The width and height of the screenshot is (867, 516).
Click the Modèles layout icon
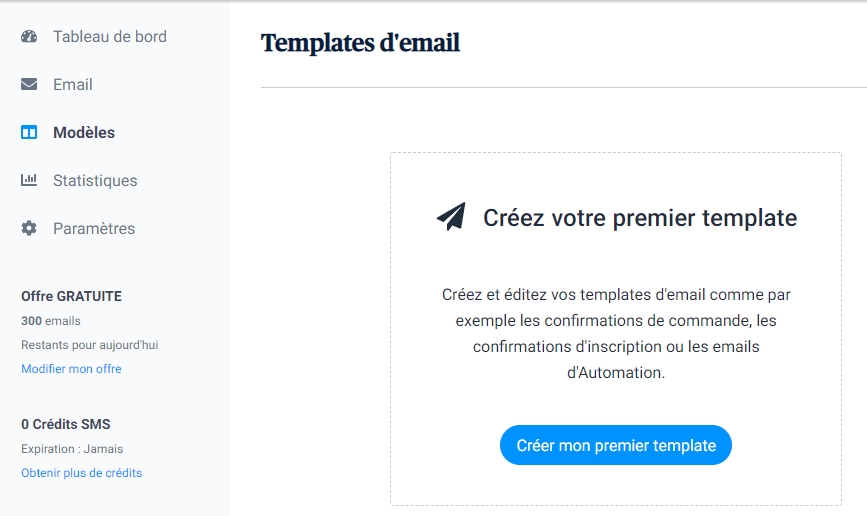[x=29, y=133]
